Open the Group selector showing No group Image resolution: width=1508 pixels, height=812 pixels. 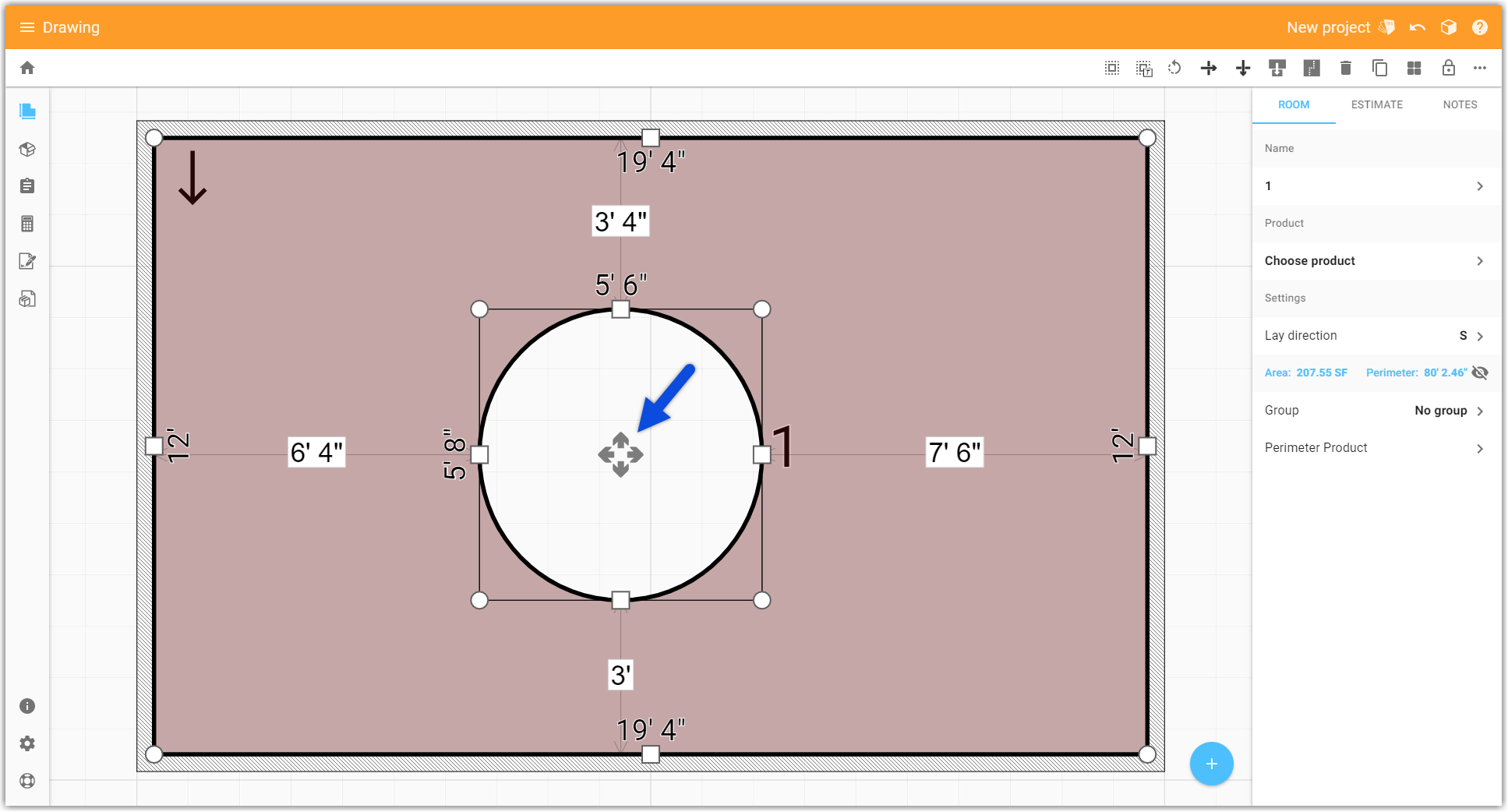[x=1377, y=411]
